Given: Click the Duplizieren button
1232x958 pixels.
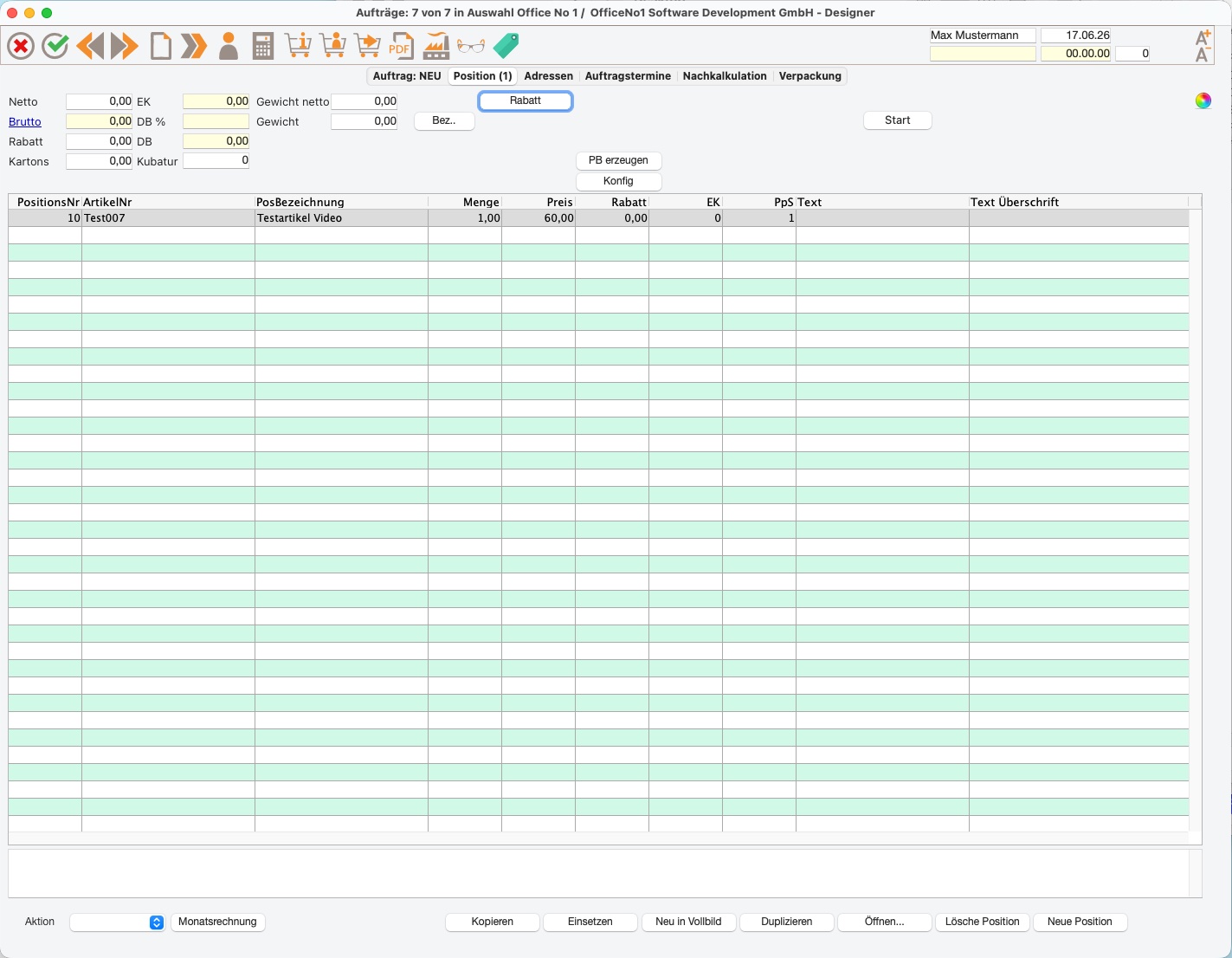Looking at the screenshot, I should (x=787, y=922).
